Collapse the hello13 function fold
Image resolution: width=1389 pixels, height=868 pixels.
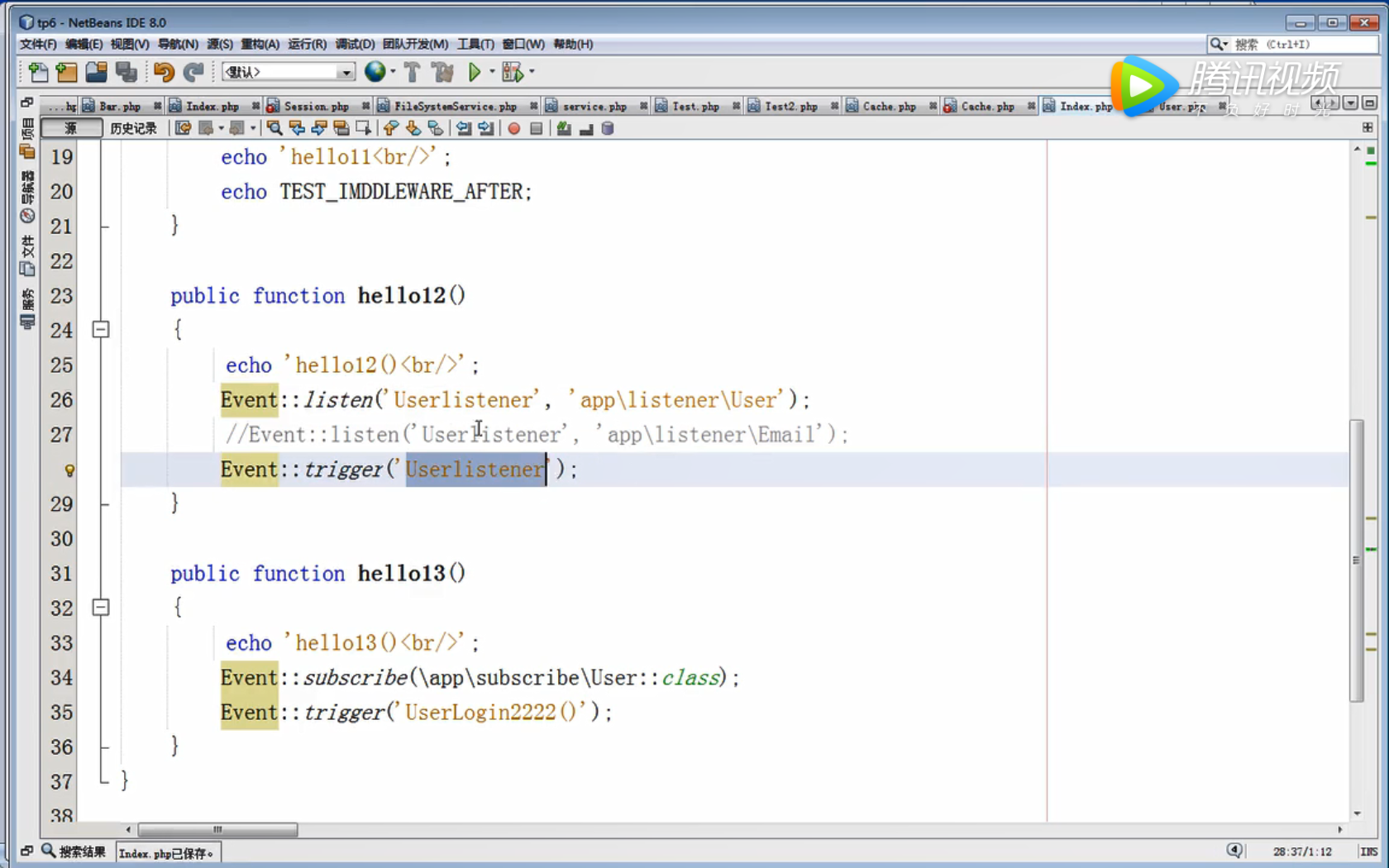[101, 608]
